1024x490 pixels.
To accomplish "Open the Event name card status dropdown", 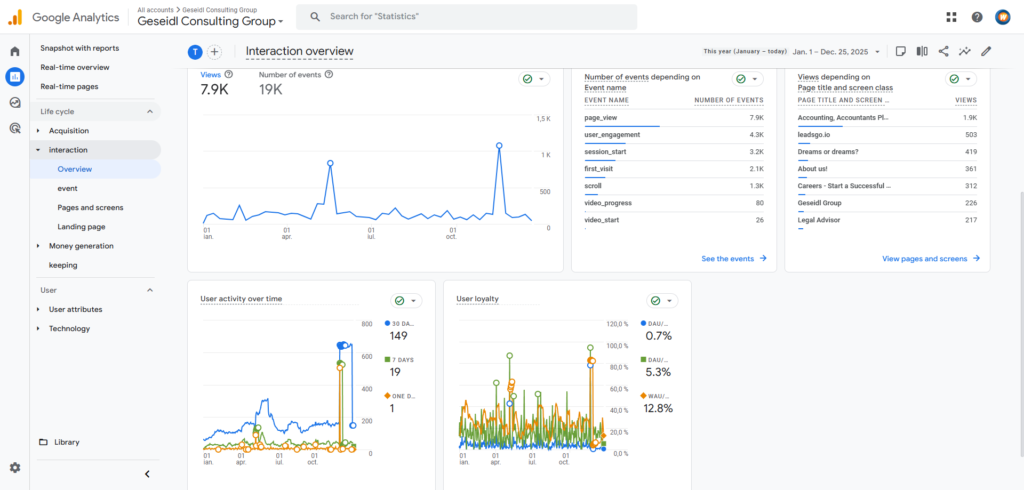I will 748,79.
